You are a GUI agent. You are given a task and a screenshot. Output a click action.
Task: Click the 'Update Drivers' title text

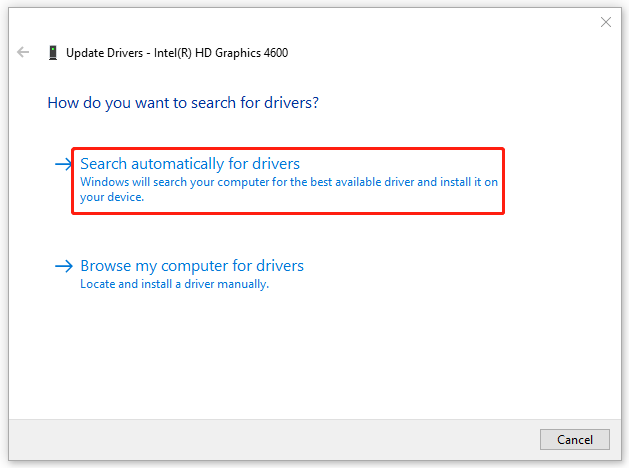click(x=104, y=53)
